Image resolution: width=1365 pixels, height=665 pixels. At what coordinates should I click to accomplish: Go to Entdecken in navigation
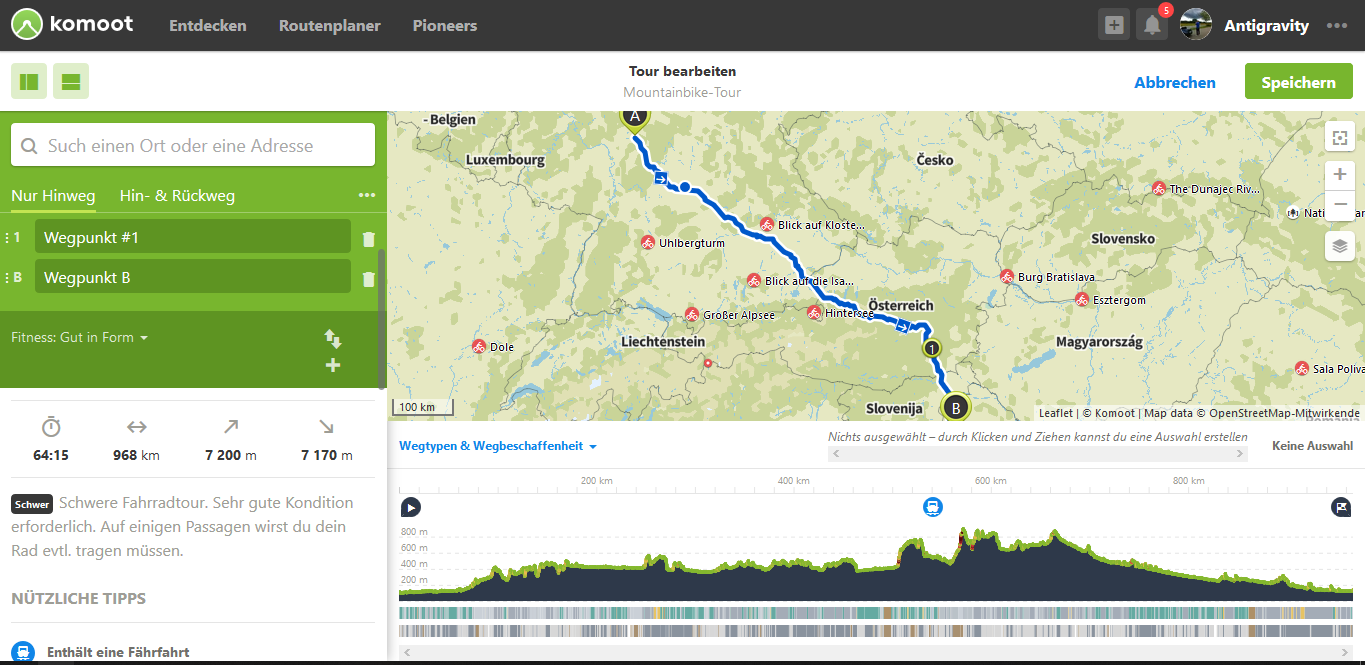(208, 26)
